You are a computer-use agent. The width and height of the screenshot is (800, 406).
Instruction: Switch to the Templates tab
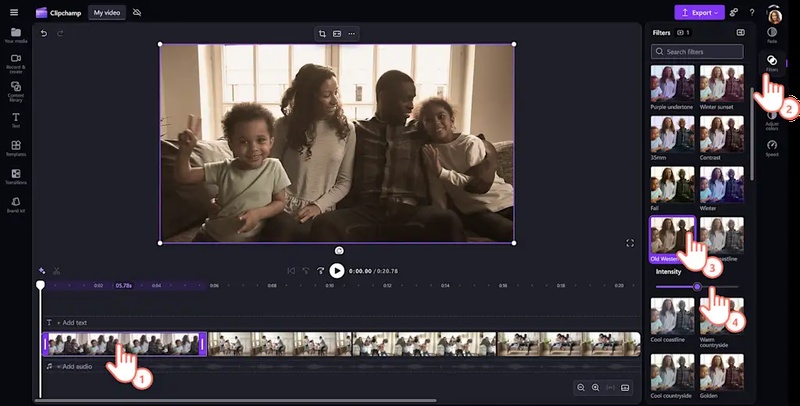pos(15,148)
